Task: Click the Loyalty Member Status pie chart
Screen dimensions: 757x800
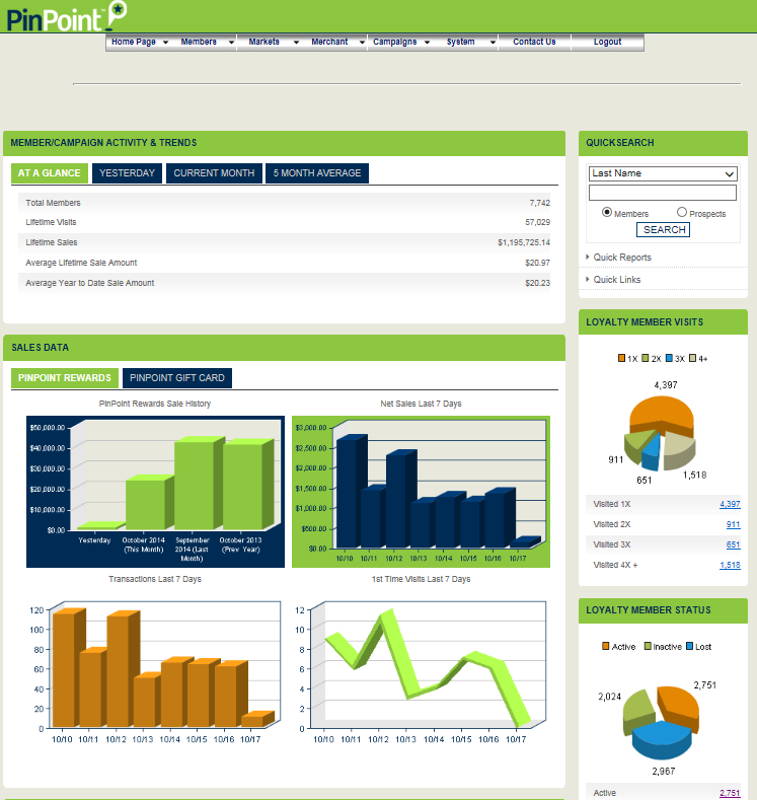Action: [x=661, y=722]
